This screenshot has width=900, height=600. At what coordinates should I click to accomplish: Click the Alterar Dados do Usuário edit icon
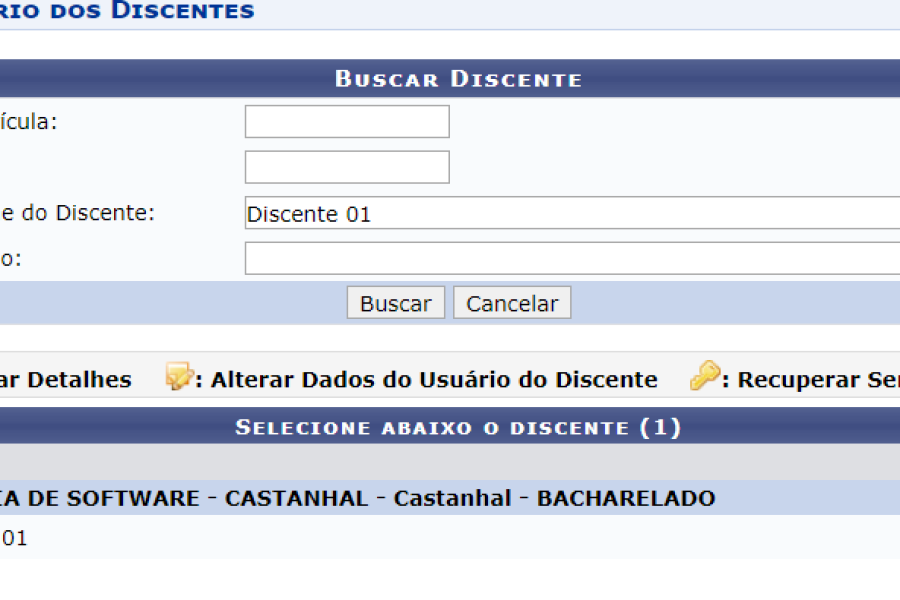(x=179, y=377)
